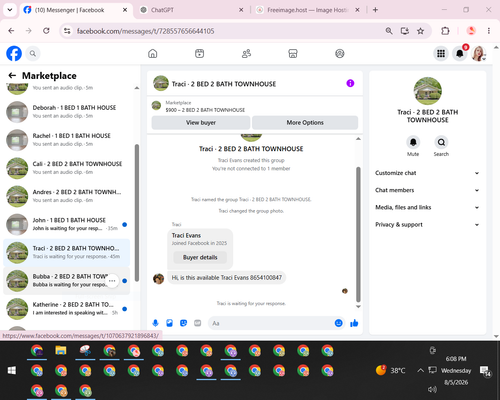Open File Explorer from the taskbar

coord(61,350)
